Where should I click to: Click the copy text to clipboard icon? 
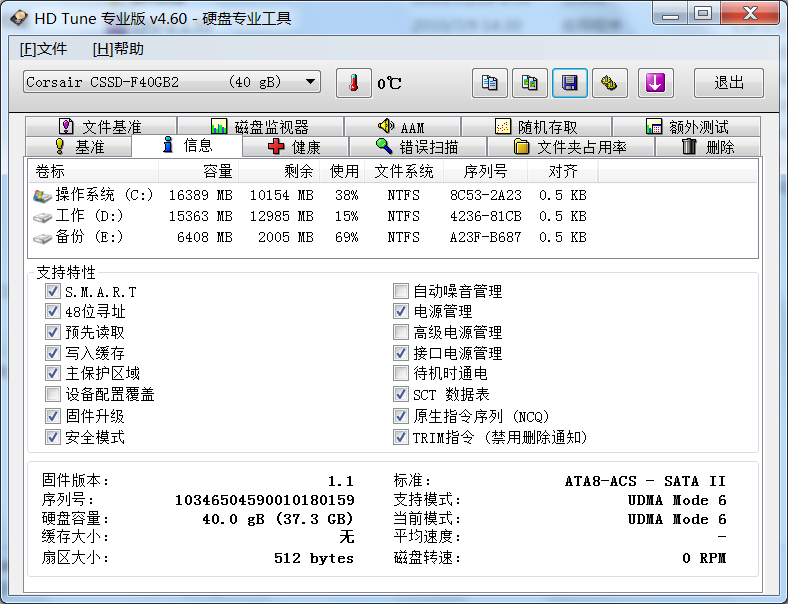click(489, 83)
